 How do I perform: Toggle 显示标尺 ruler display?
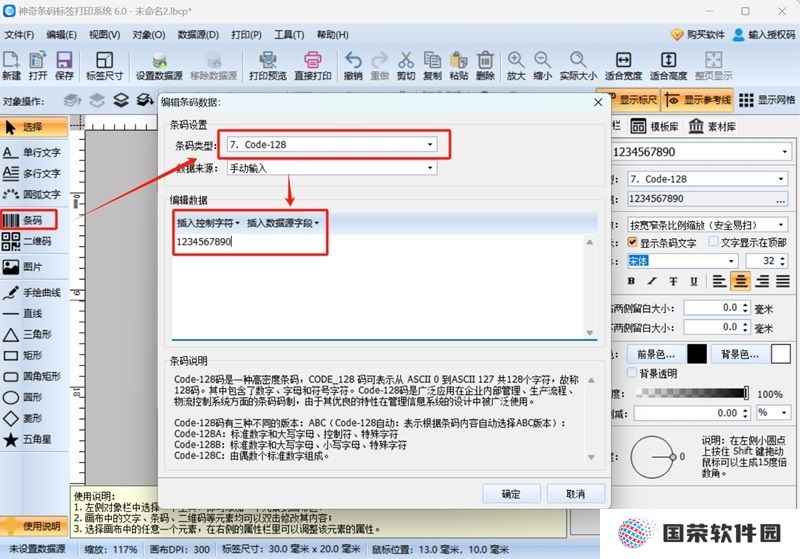coord(630,99)
